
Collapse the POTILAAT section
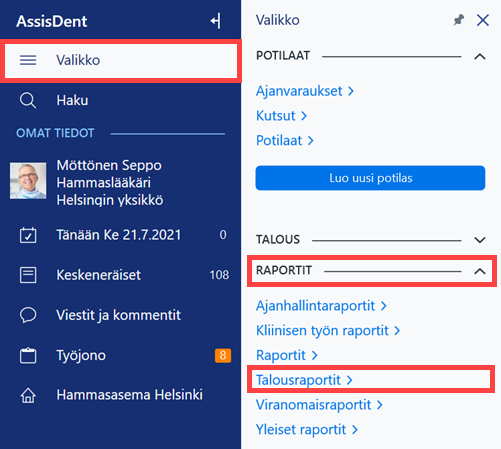tap(480, 56)
